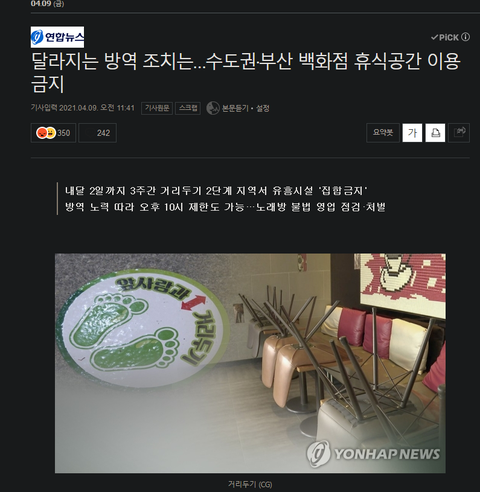Image resolution: width=480 pixels, height=492 pixels.
Task: Click the PiCK info circle icon
Action: click(466, 37)
